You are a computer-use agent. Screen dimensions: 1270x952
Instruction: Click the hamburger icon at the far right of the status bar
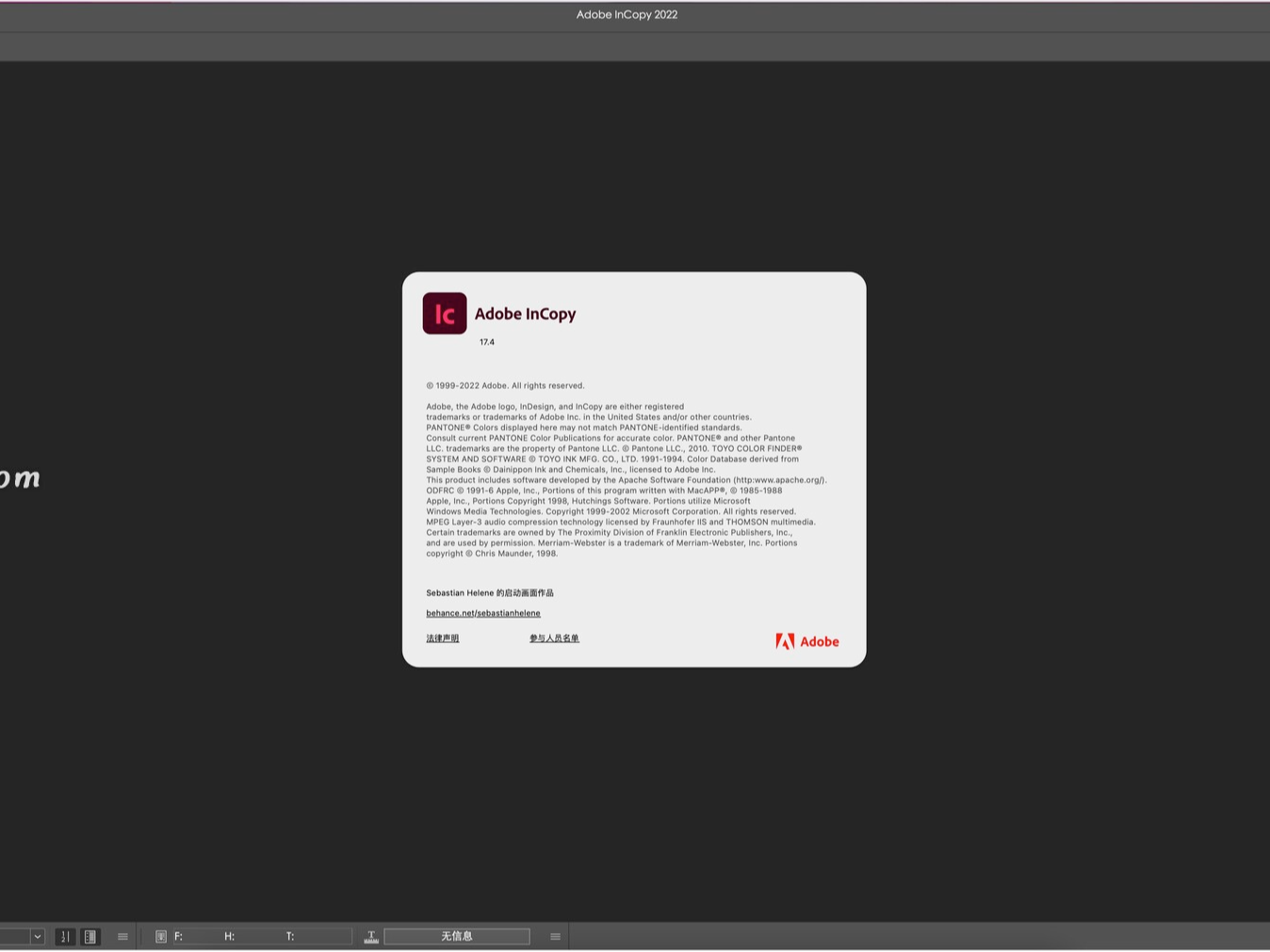click(555, 936)
